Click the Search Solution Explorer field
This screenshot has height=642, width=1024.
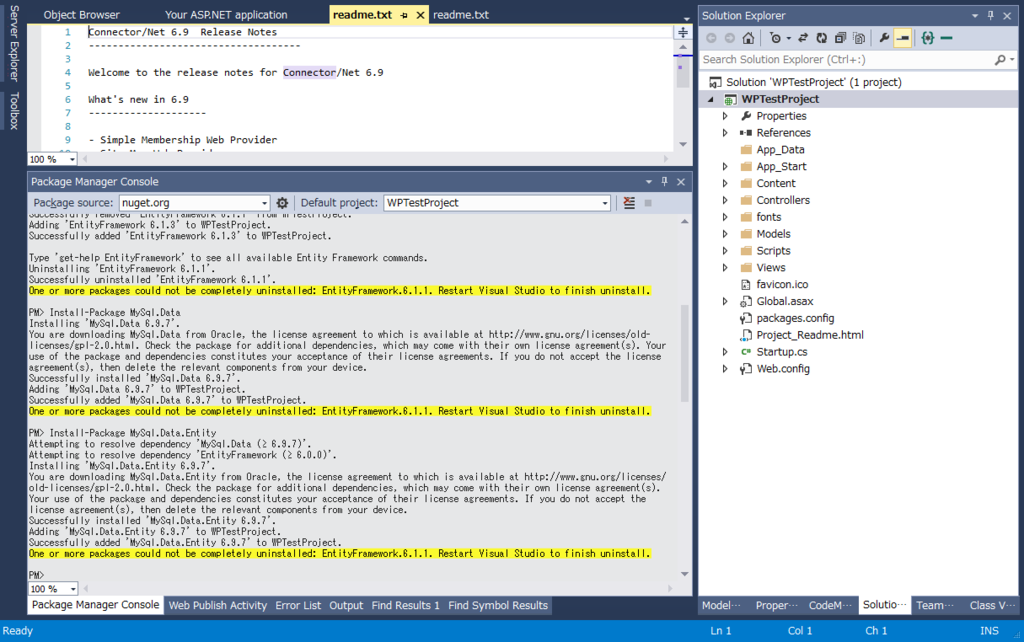point(848,59)
